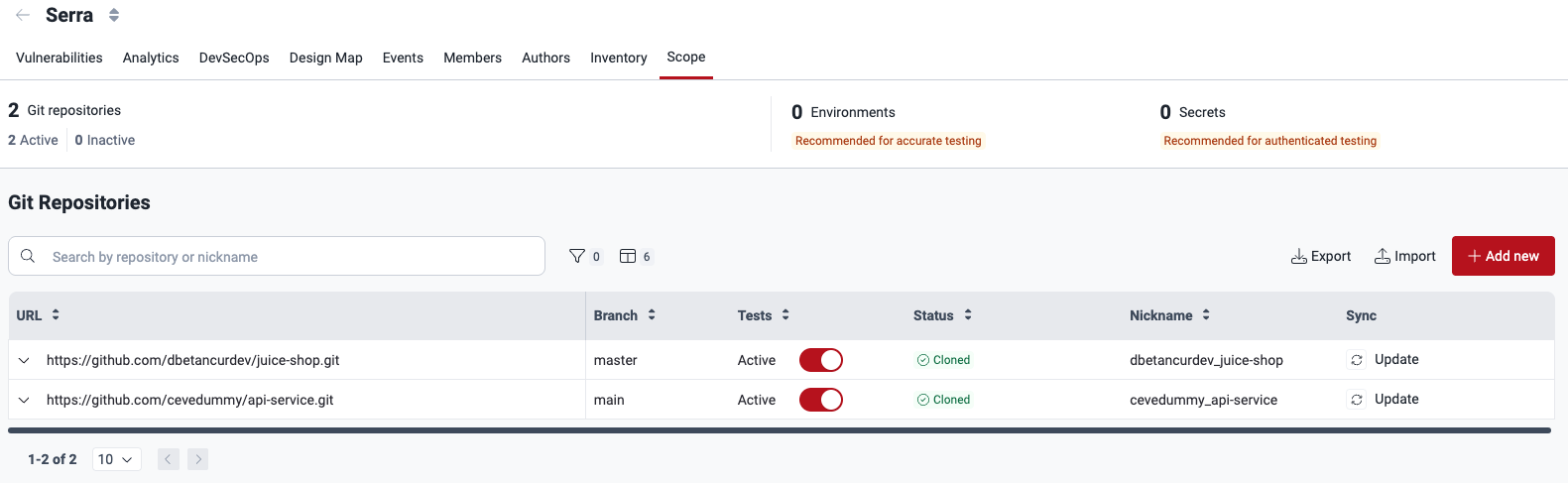Click the dbetancurdev_juice-shop nickname
Screen dimensions: 1568x483
pos(1206,360)
